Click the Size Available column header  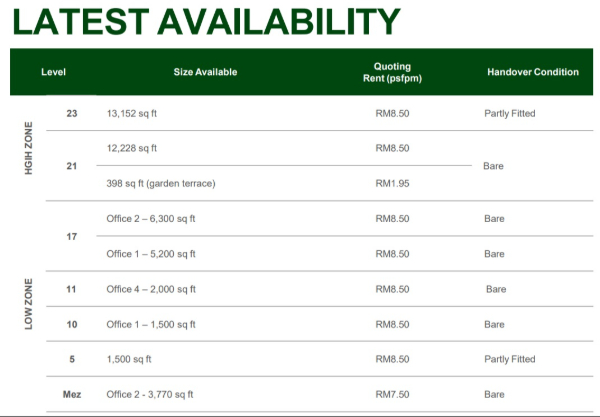tap(205, 72)
